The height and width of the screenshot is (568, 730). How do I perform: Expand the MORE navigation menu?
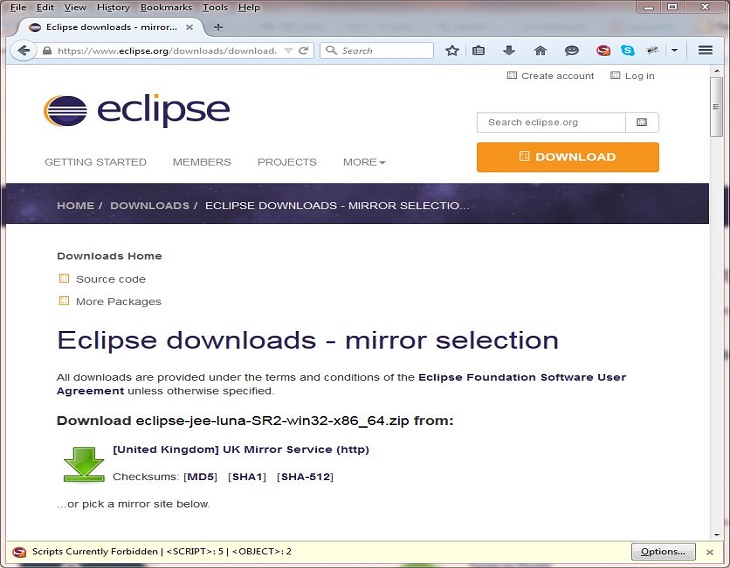pyautogui.click(x=364, y=162)
